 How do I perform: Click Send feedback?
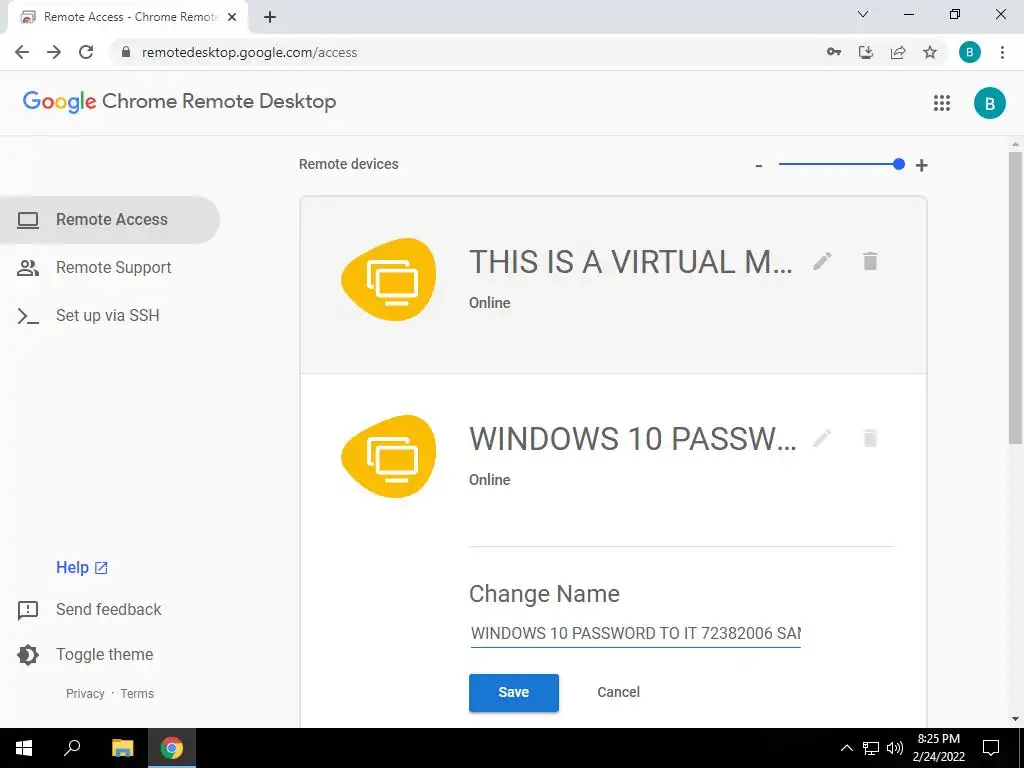pos(89,609)
